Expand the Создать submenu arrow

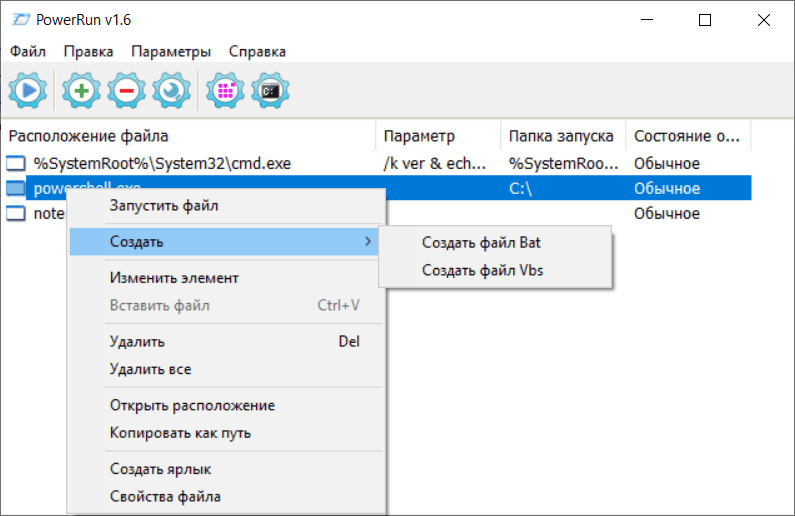click(367, 242)
